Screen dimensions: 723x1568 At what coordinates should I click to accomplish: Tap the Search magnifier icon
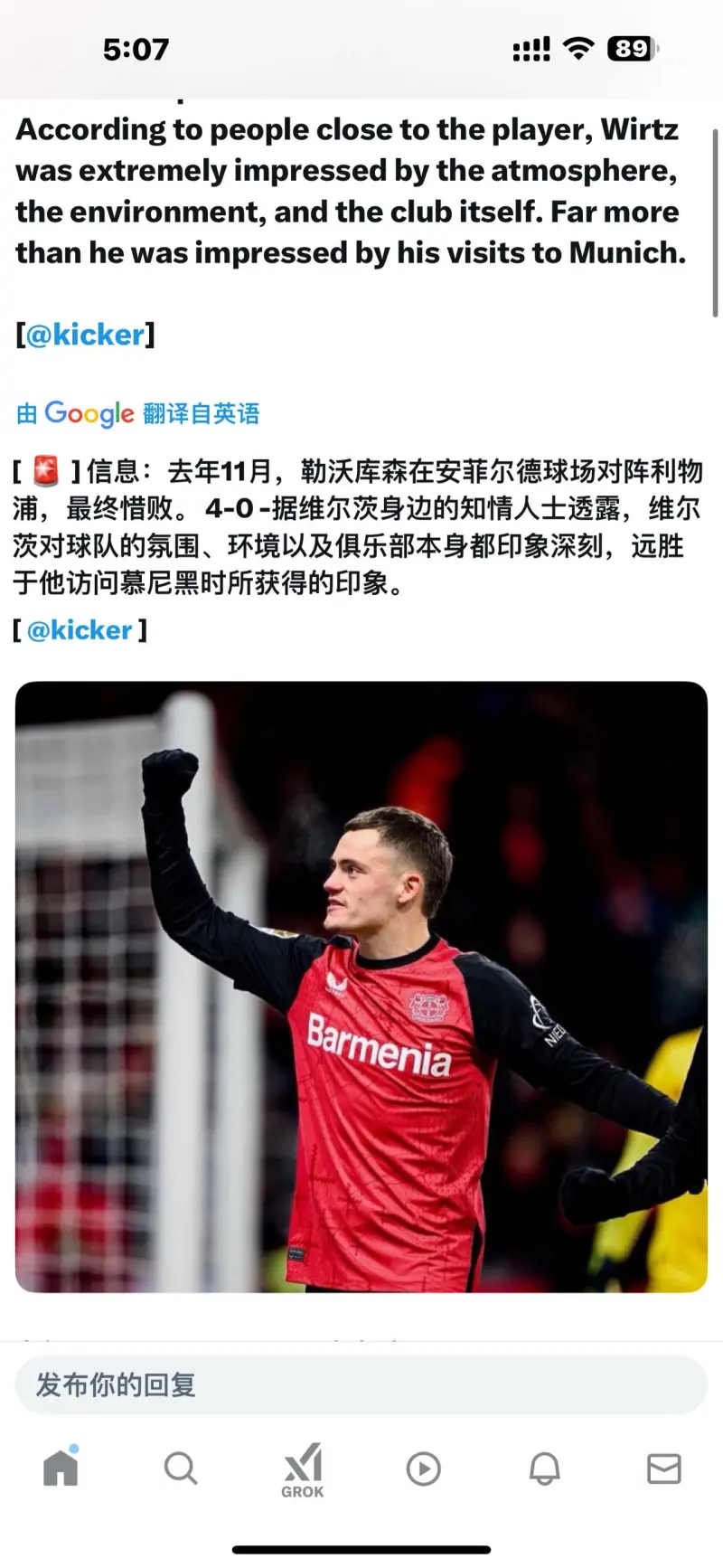coord(181,1468)
